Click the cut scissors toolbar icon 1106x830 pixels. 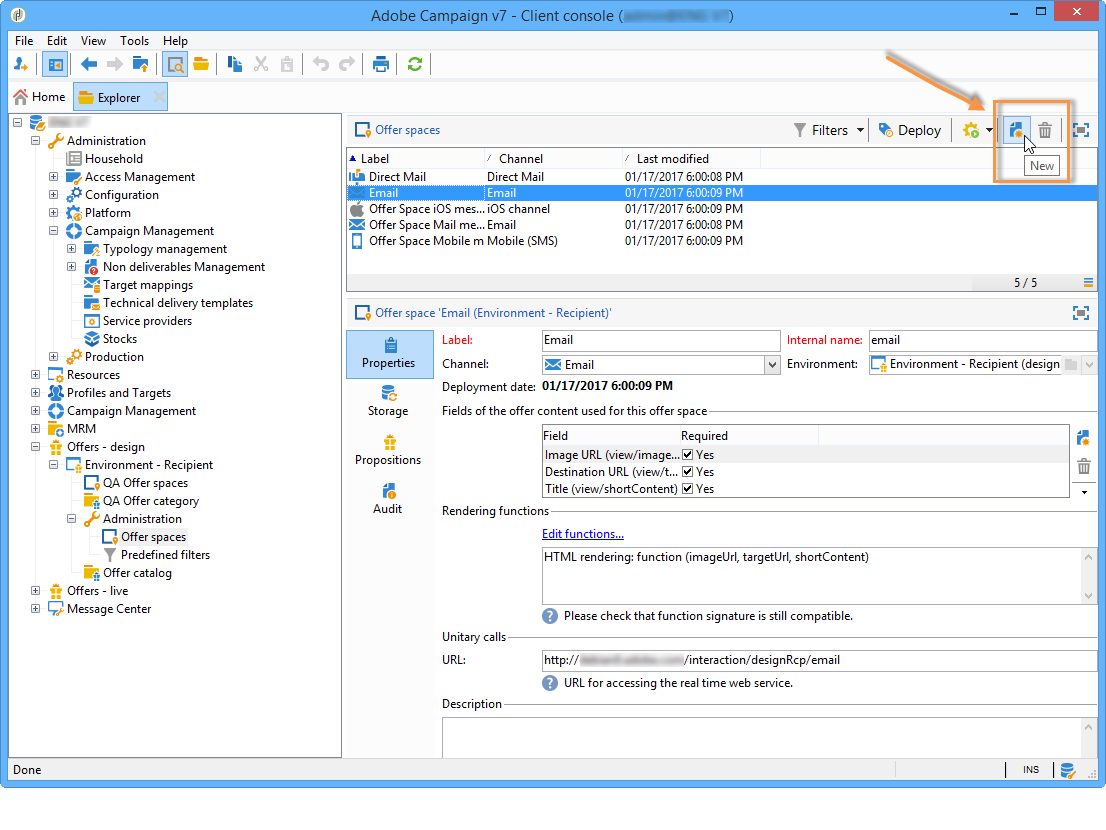[261, 65]
